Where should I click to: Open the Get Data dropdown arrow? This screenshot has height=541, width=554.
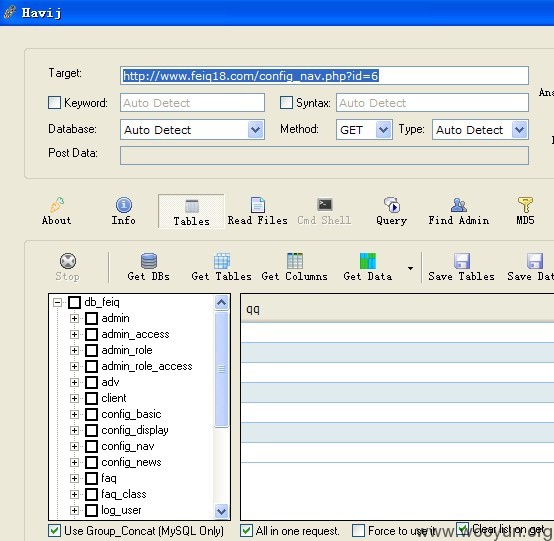[410, 268]
